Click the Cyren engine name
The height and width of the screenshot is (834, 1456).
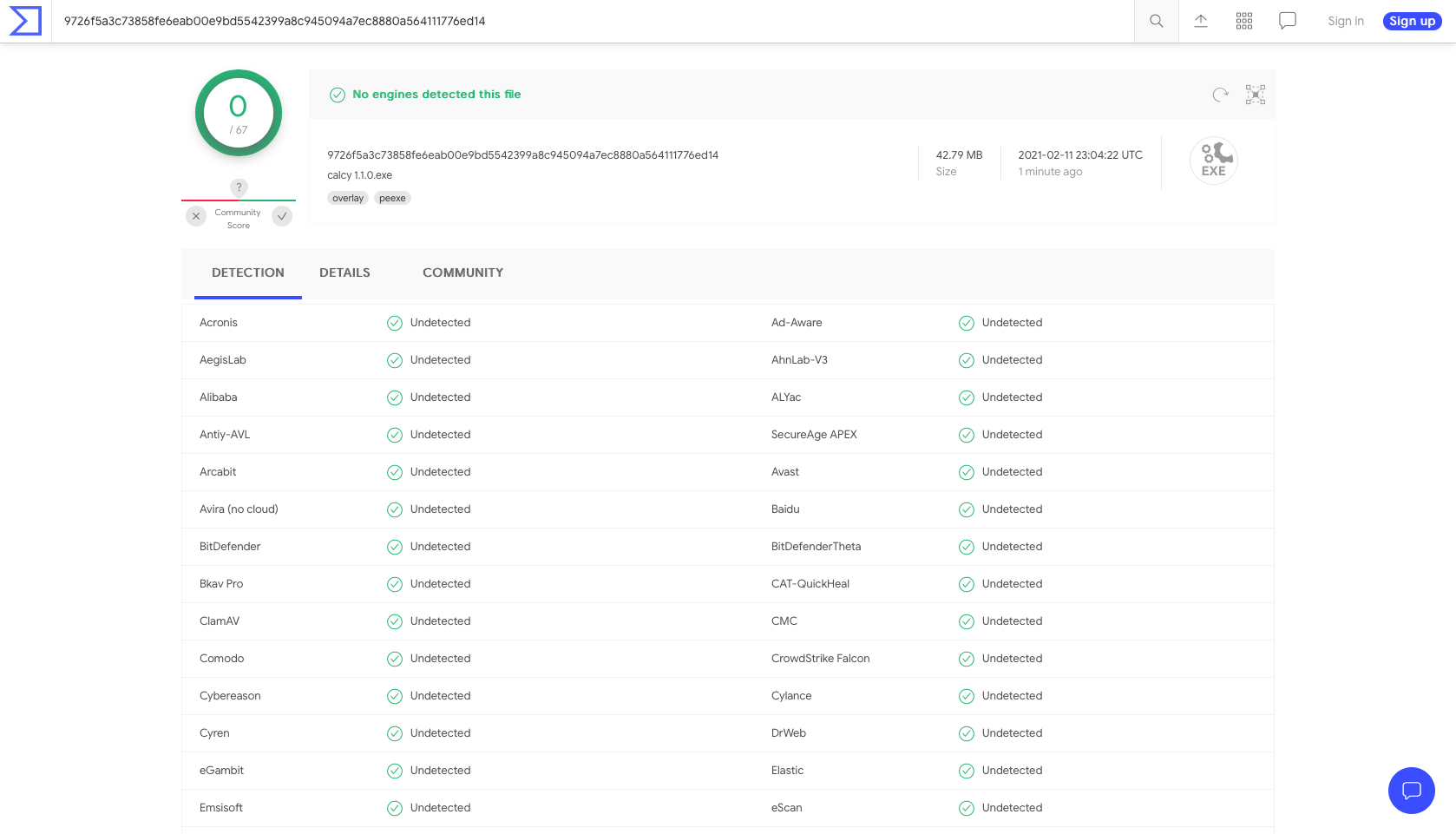tap(214, 733)
